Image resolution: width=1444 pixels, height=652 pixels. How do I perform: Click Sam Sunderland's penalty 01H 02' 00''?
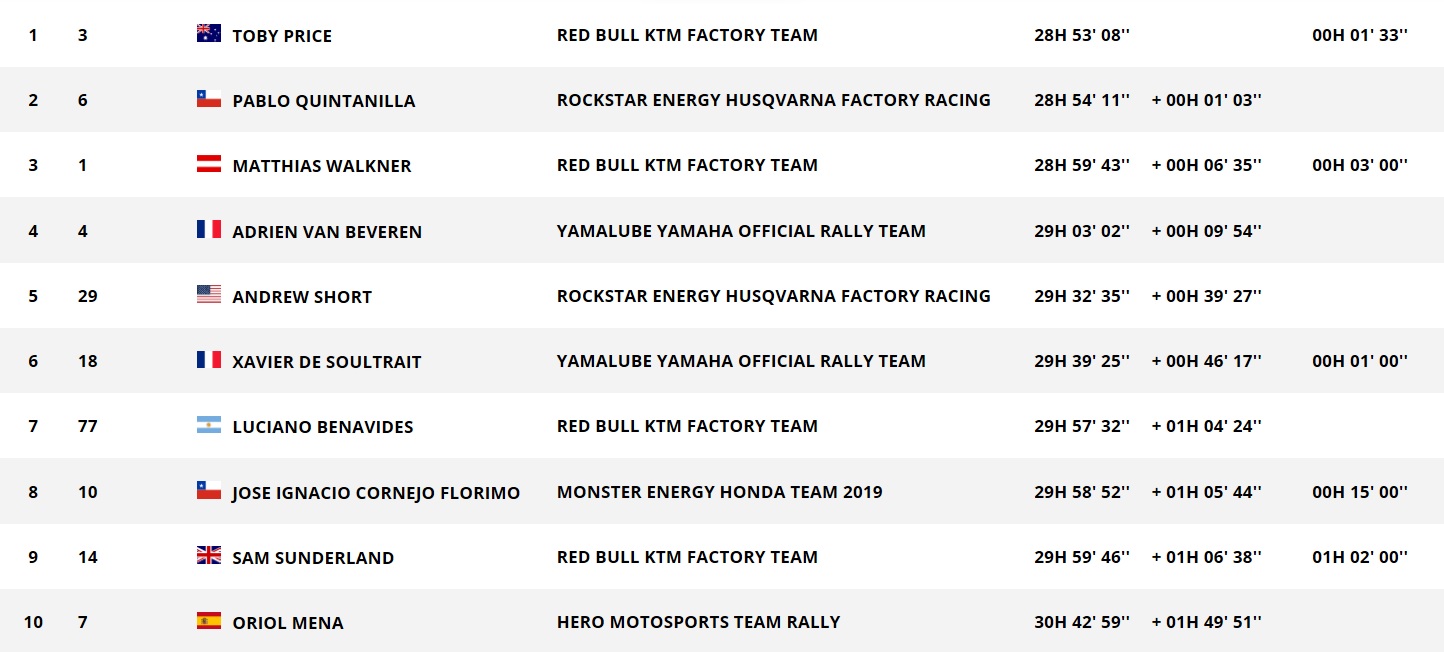pyautogui.click(x=1360, y=557)
